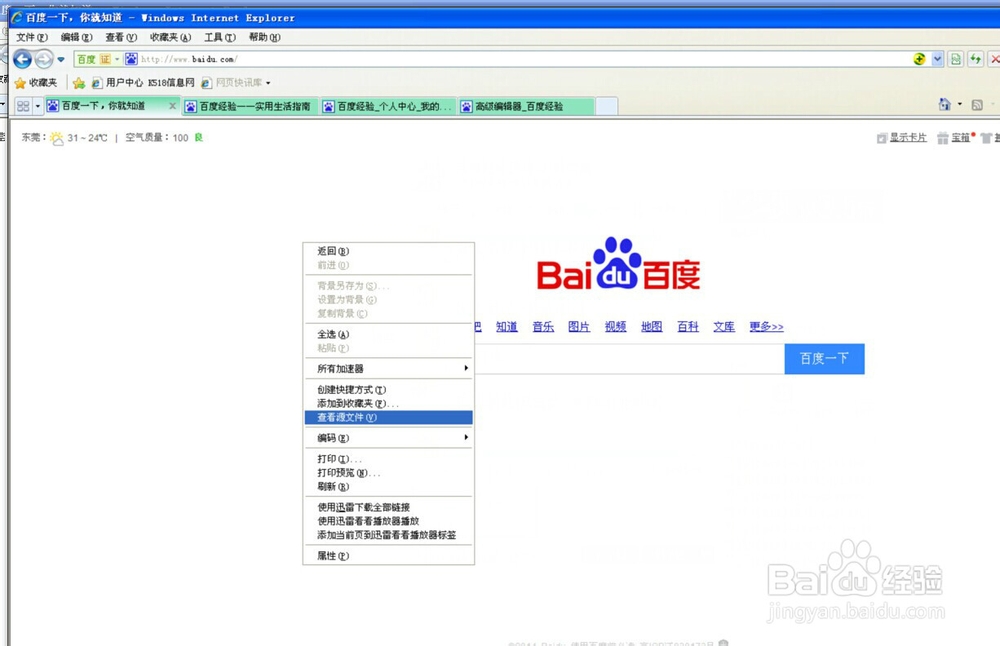Choose 创建快捷方式(T) in the context menu
This screenshot has height=646, width=1000.
click(388, 390)
